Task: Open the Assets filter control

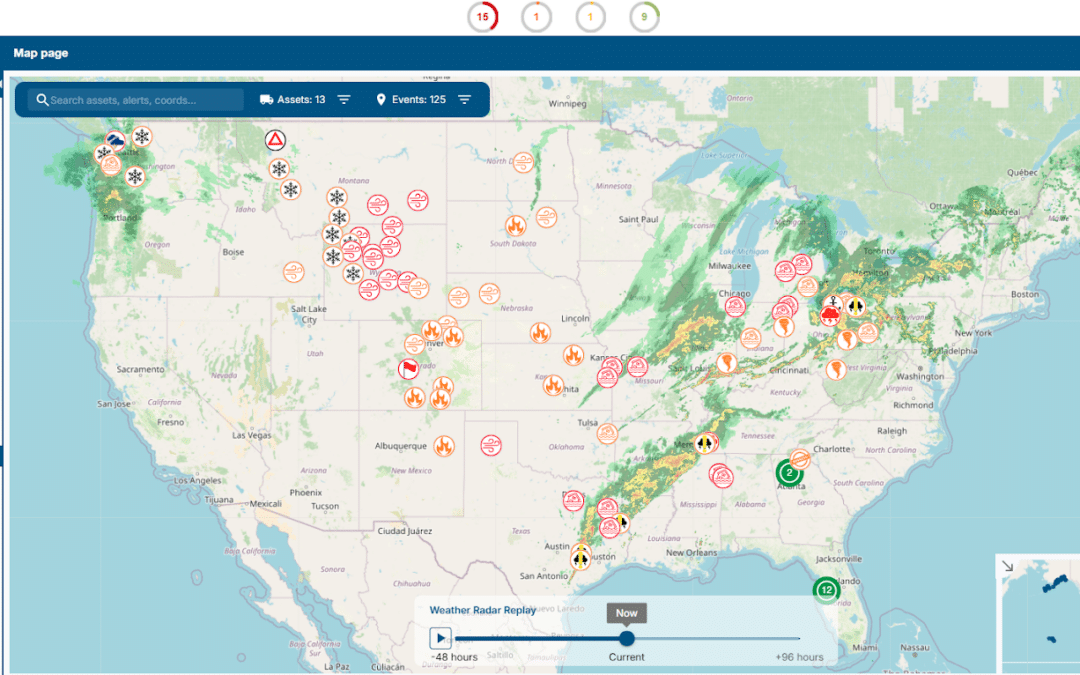Action: click(344, 99)
